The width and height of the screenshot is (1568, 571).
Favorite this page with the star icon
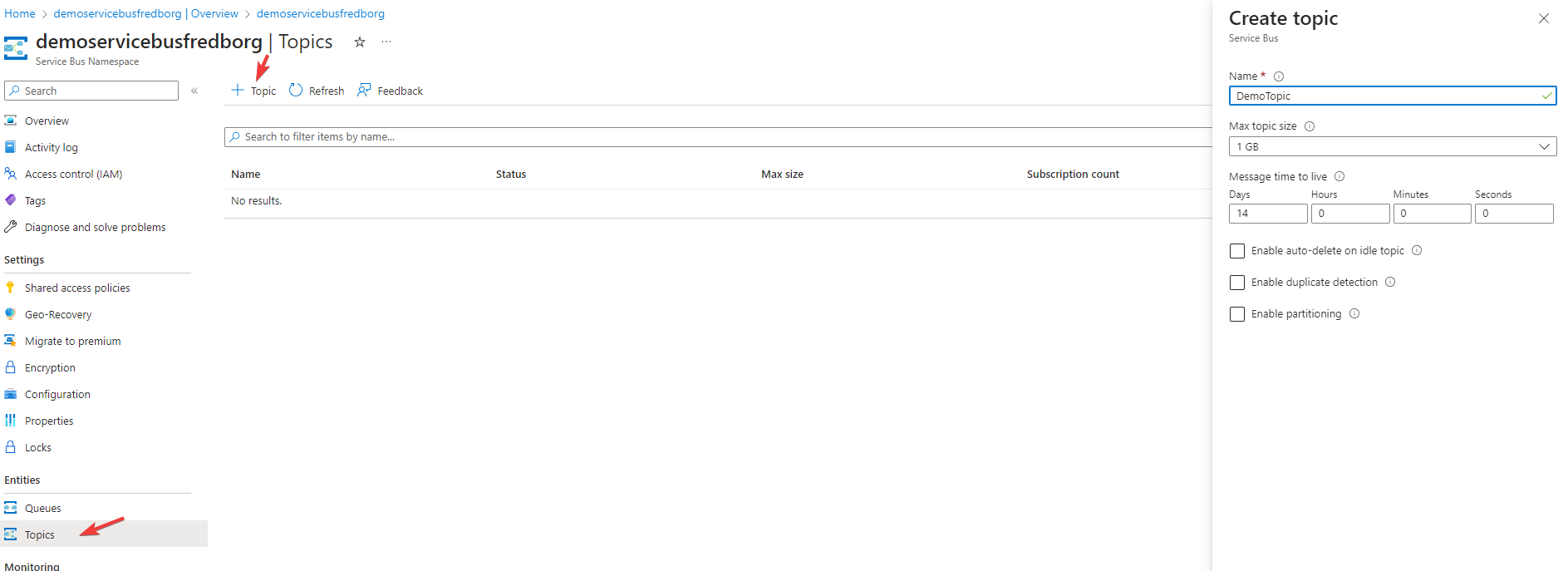coord(360,42)
